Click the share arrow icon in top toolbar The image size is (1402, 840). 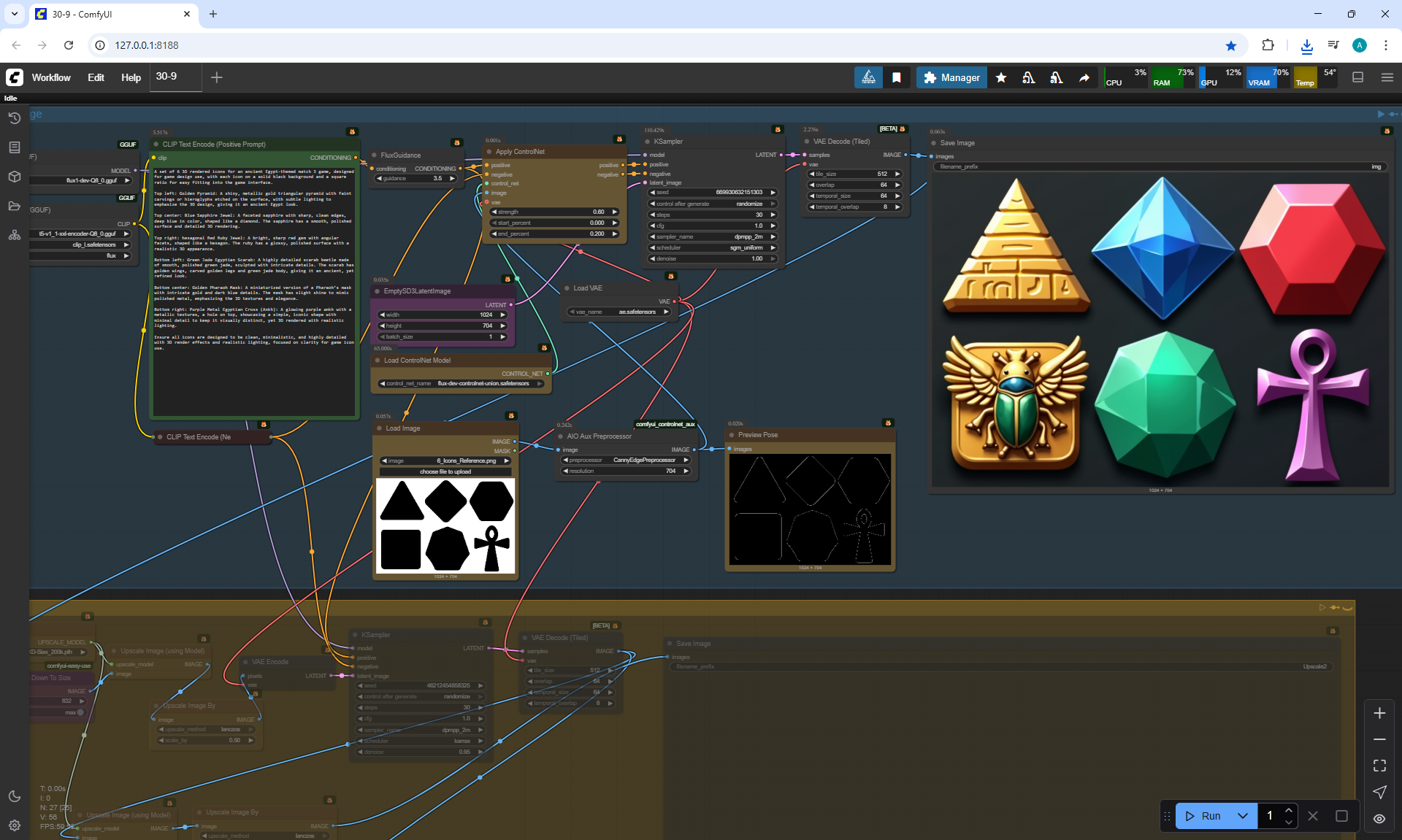click(1084, 77)
